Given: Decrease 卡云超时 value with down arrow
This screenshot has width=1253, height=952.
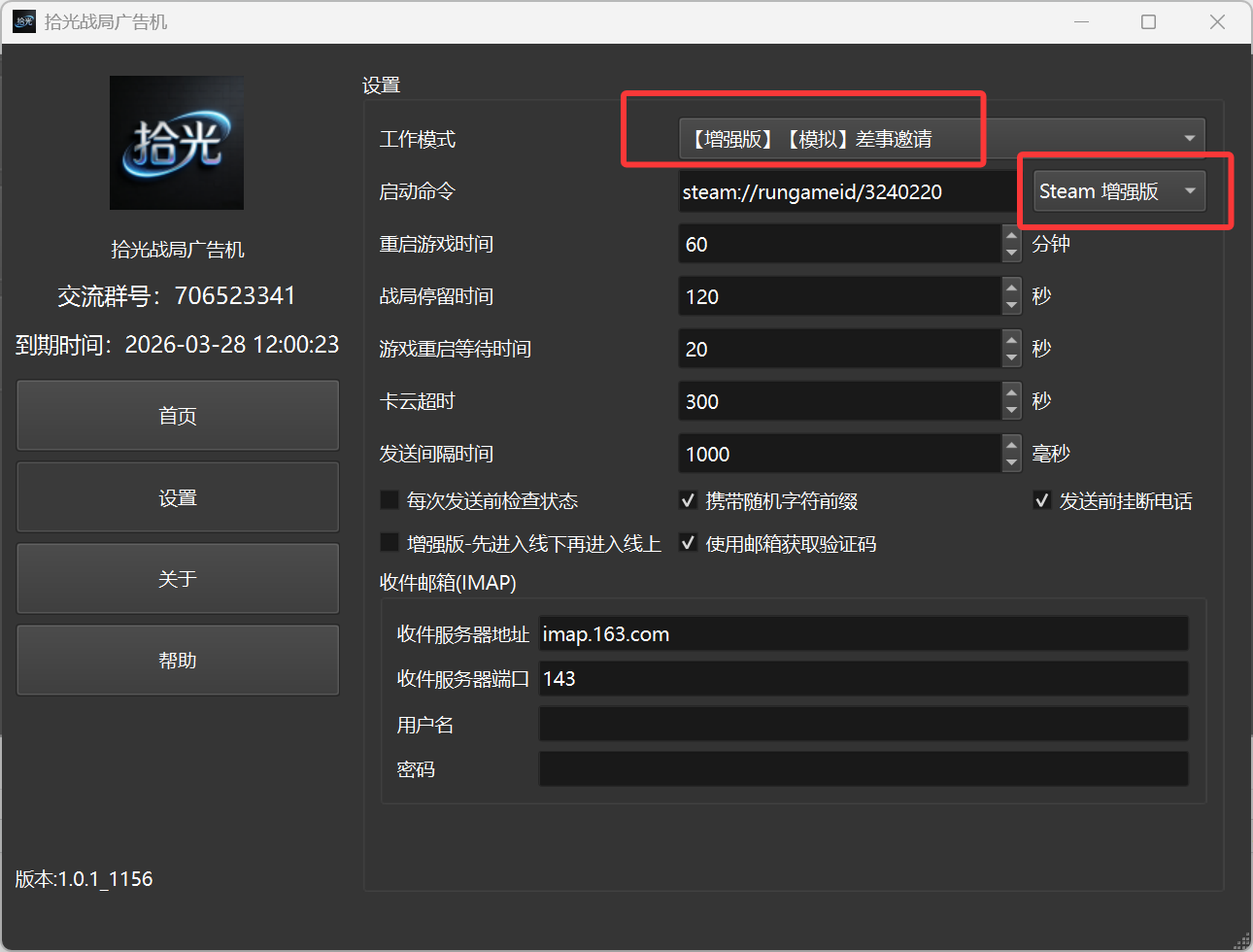Looking at the screenshot, I should point(1011,410).
